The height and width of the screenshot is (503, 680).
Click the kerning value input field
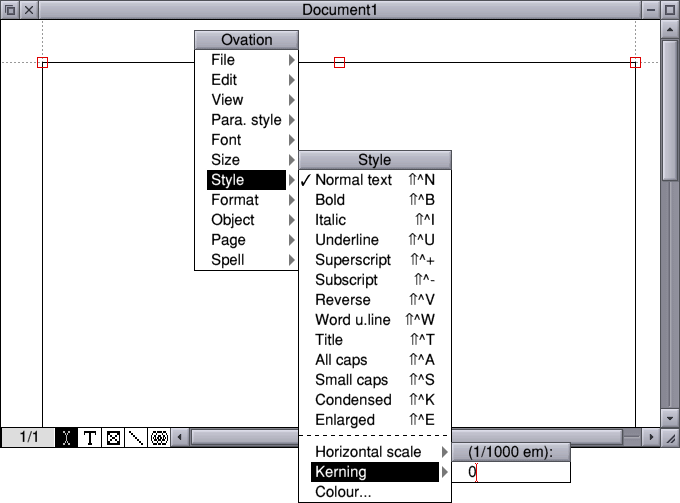[x=511, y=472]
